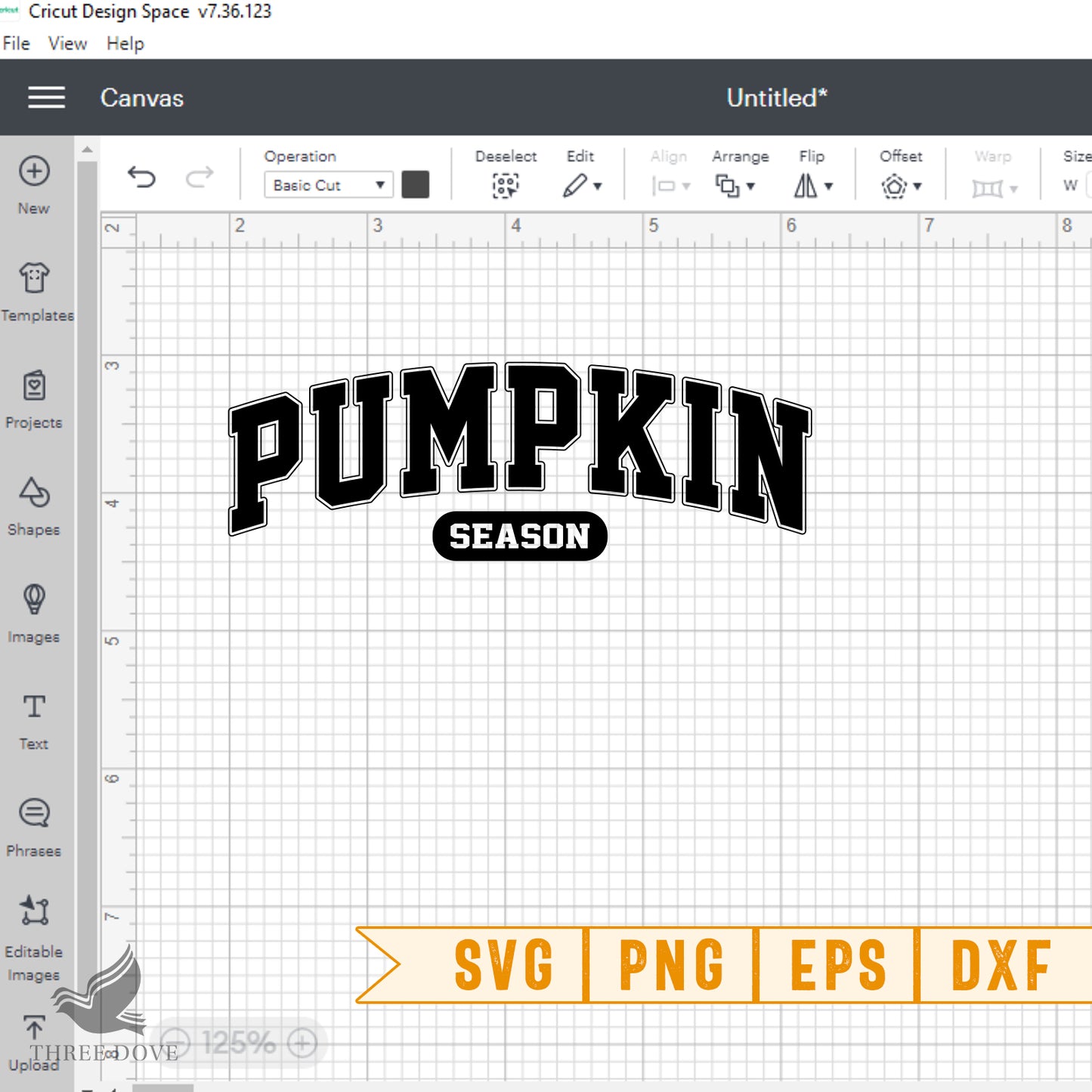
Task: Open the Edit pencil tool
Action: coord(574,185)
